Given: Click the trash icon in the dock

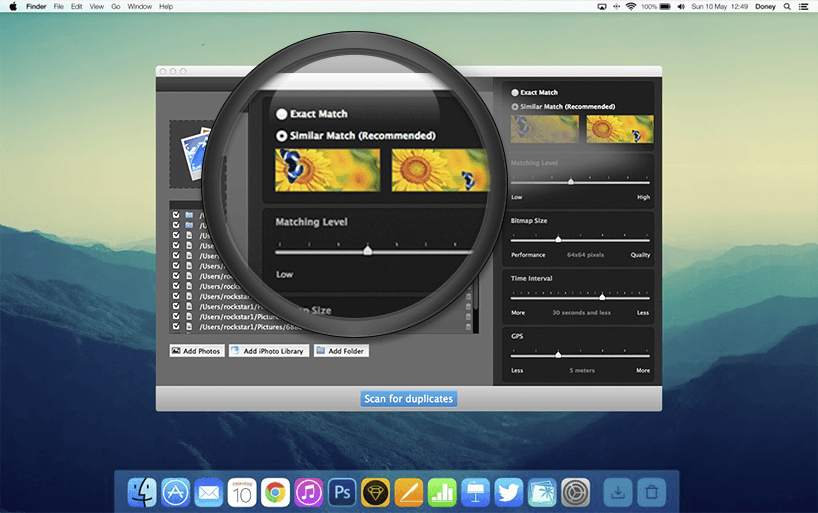Looking at the screenshot, I should coord(652,492).
